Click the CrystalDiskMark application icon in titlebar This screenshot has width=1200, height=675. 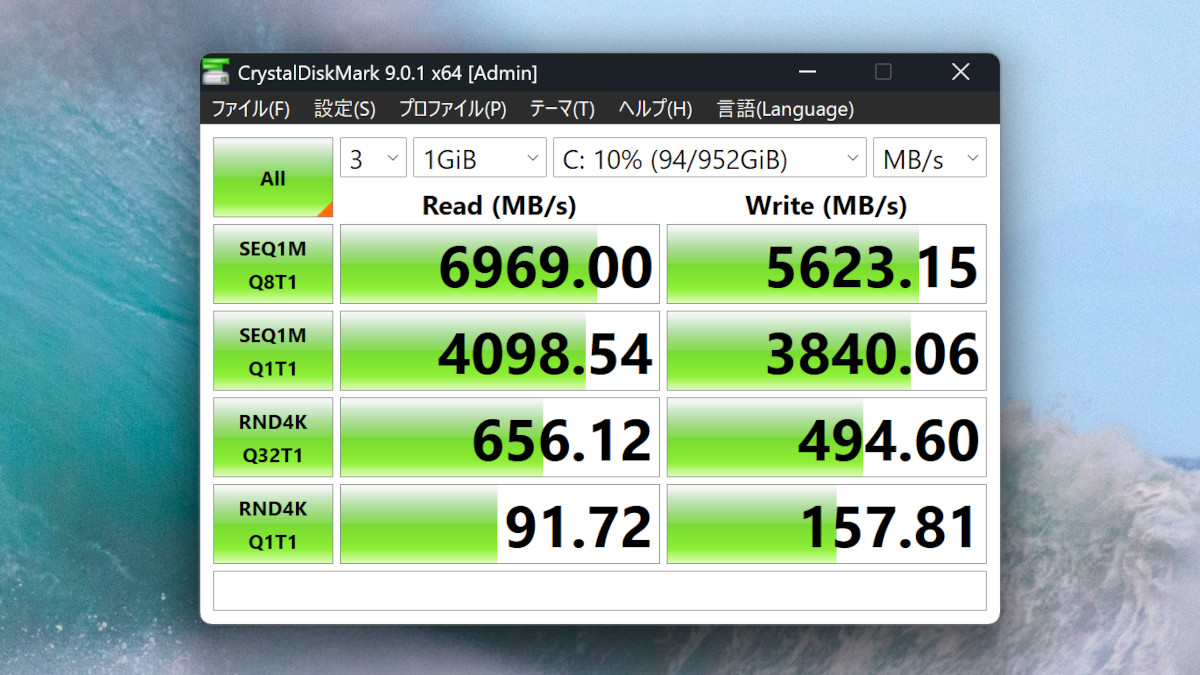pos(218,71)
